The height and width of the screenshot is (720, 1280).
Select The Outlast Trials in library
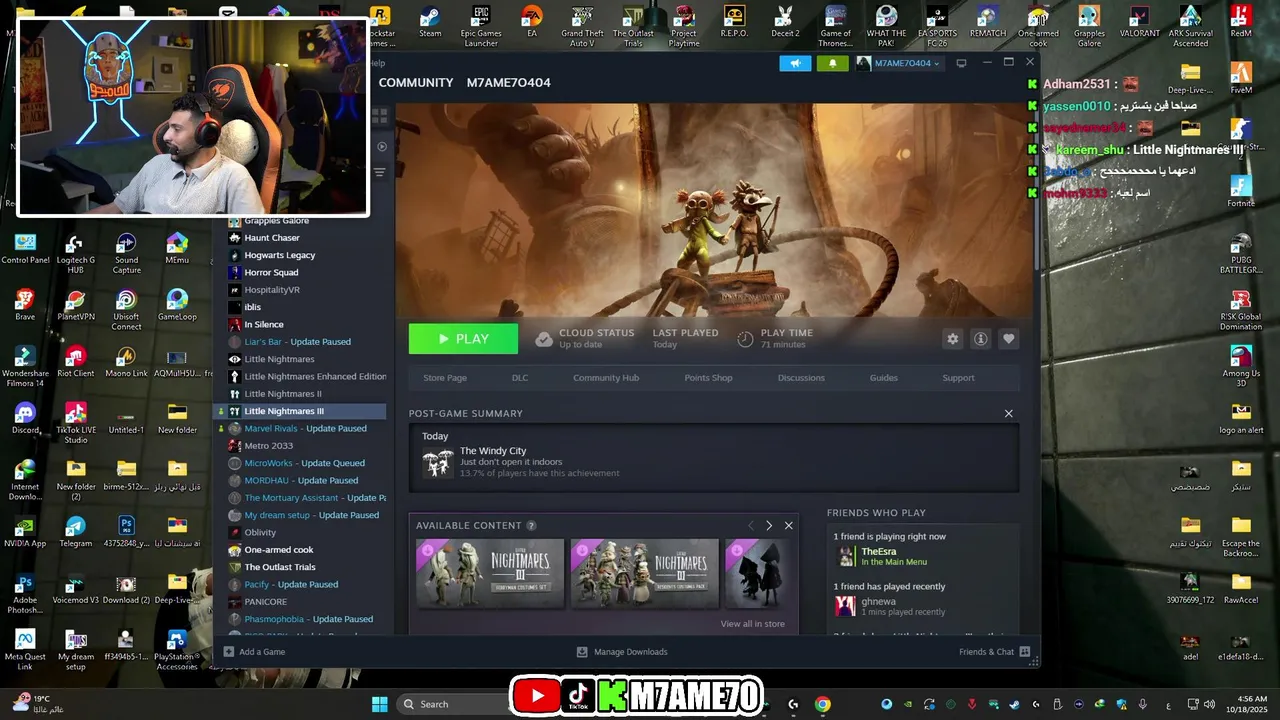[x=300, y=567]
